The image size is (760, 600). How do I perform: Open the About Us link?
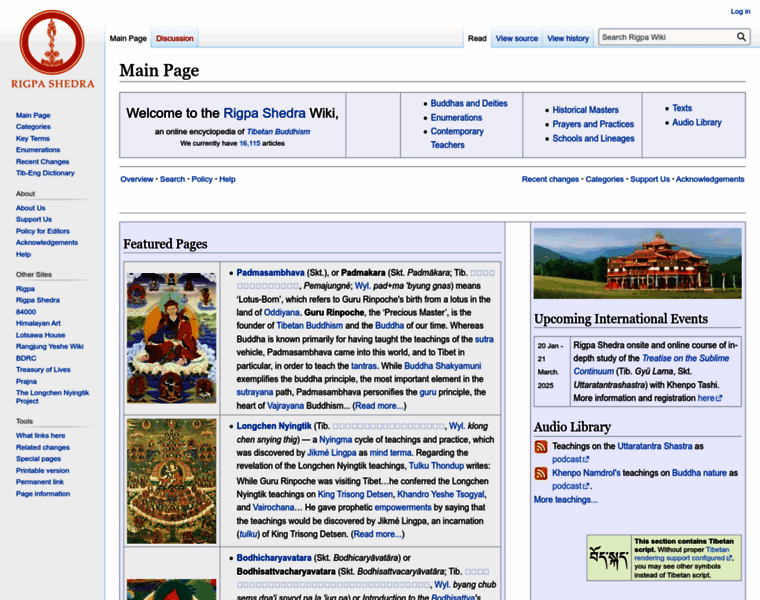pos(31,208)
